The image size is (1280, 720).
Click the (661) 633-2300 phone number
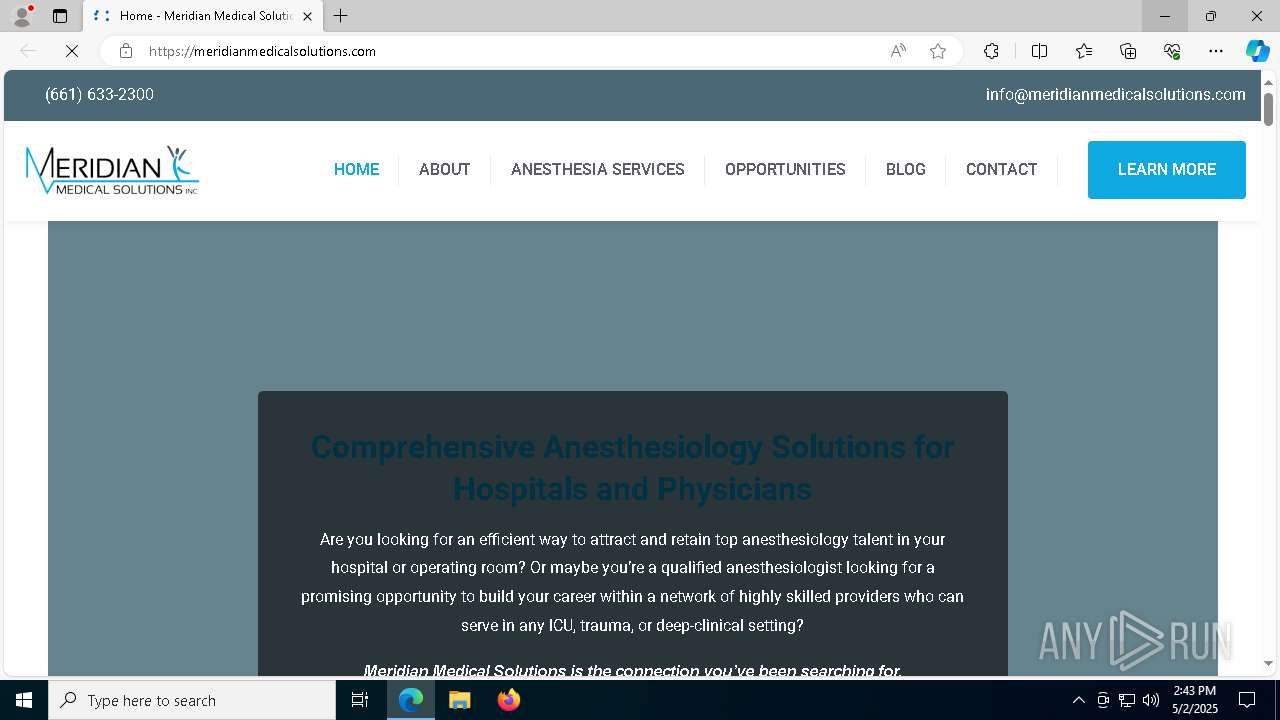click(99, 95)
